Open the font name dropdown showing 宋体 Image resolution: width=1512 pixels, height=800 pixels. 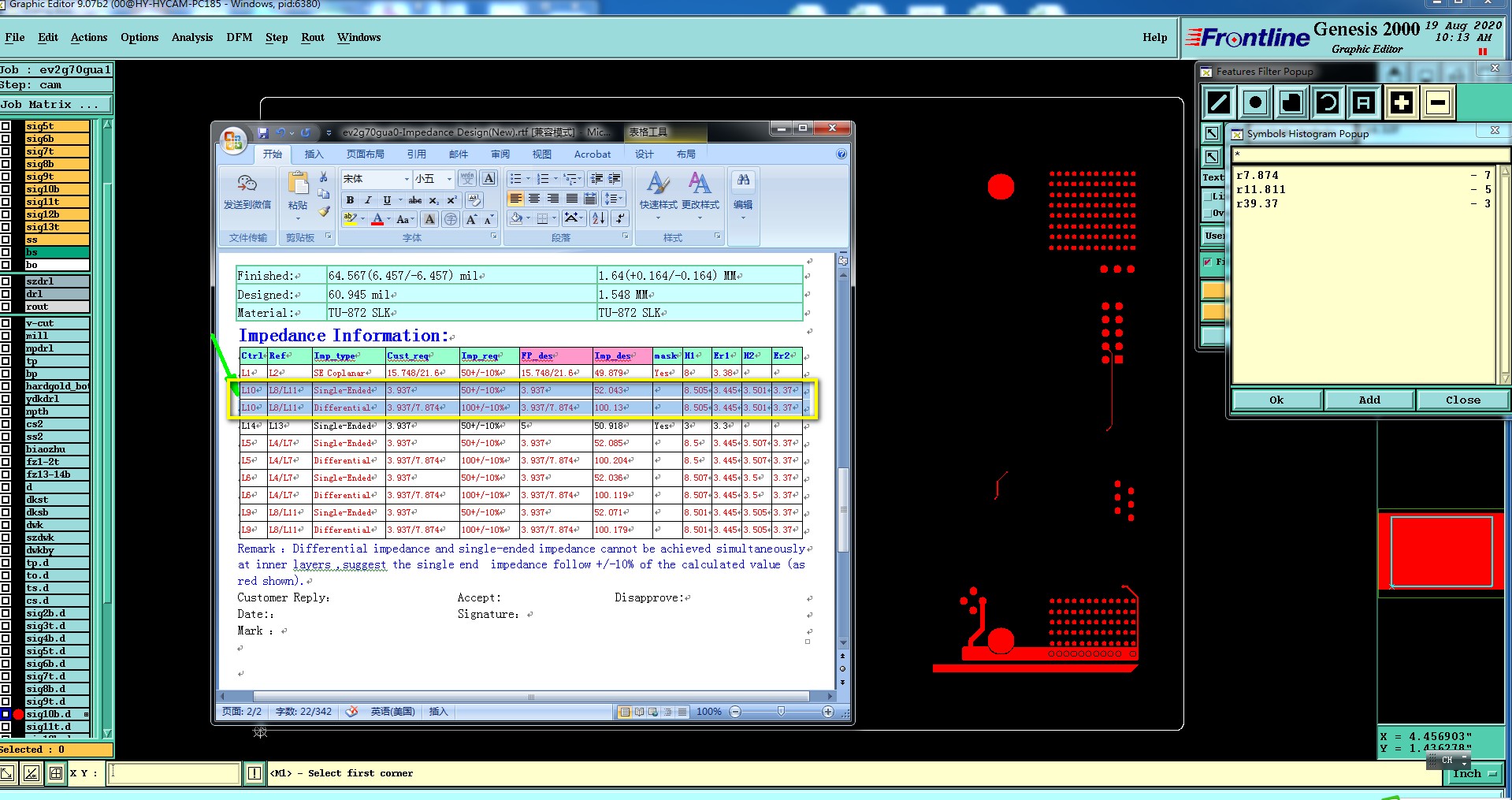tap(407, 179)
